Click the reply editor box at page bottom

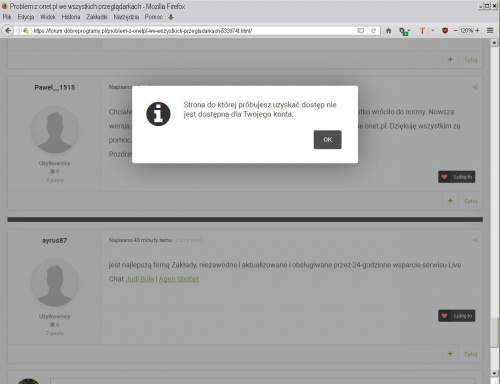click(262, 381)
